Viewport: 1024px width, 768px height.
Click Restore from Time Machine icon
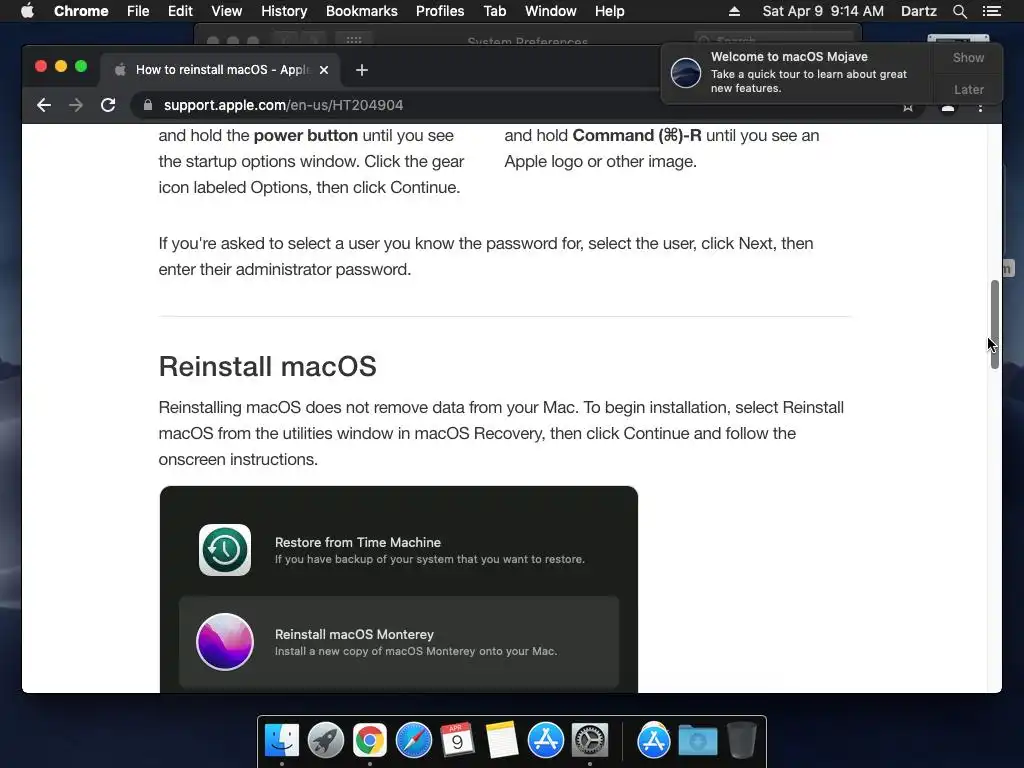225,550
